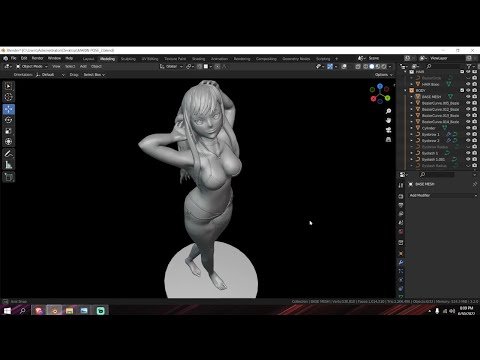Select the Select Box tool
The image size is (480, 360).
[x=9, y=86]
